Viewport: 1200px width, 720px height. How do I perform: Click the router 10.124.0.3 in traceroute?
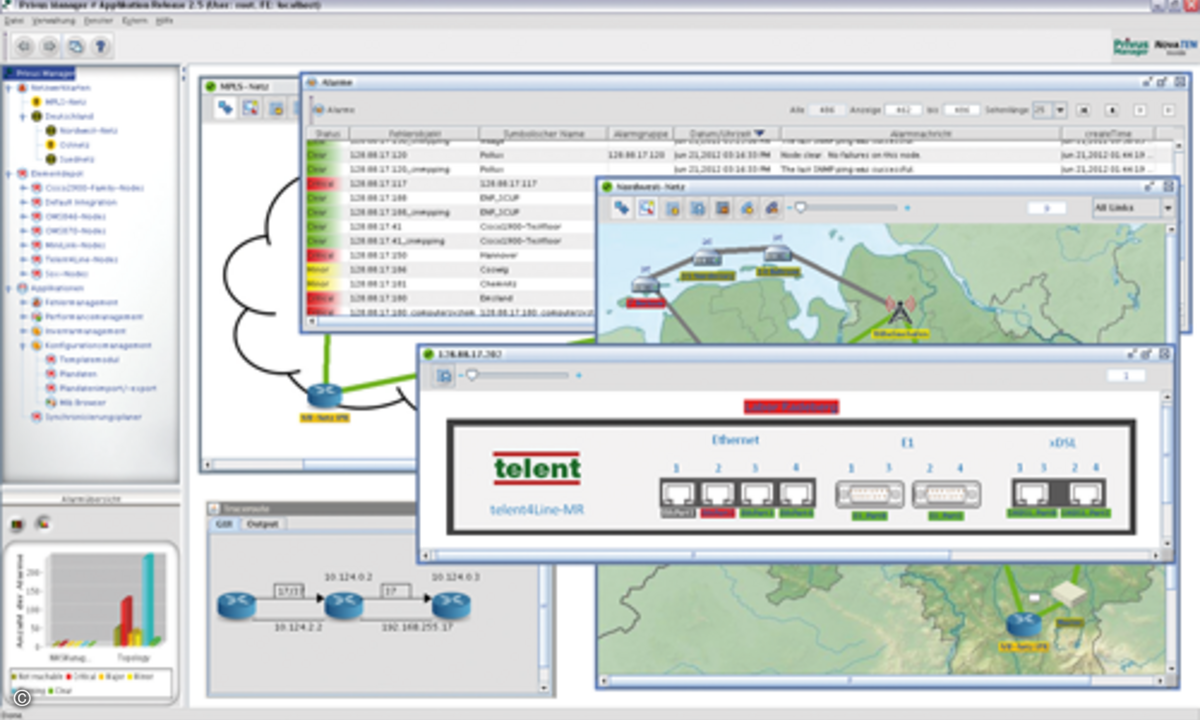[x=450, y=604]
